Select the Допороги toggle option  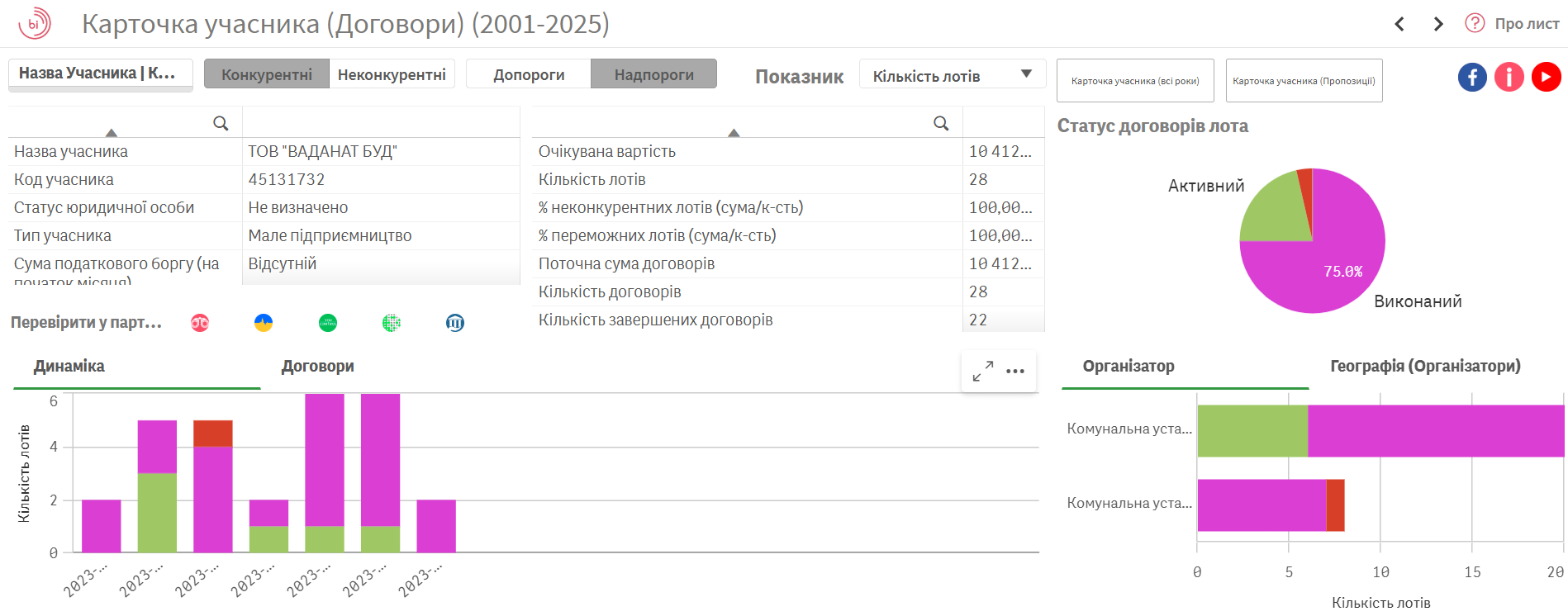tap(529, 74)
